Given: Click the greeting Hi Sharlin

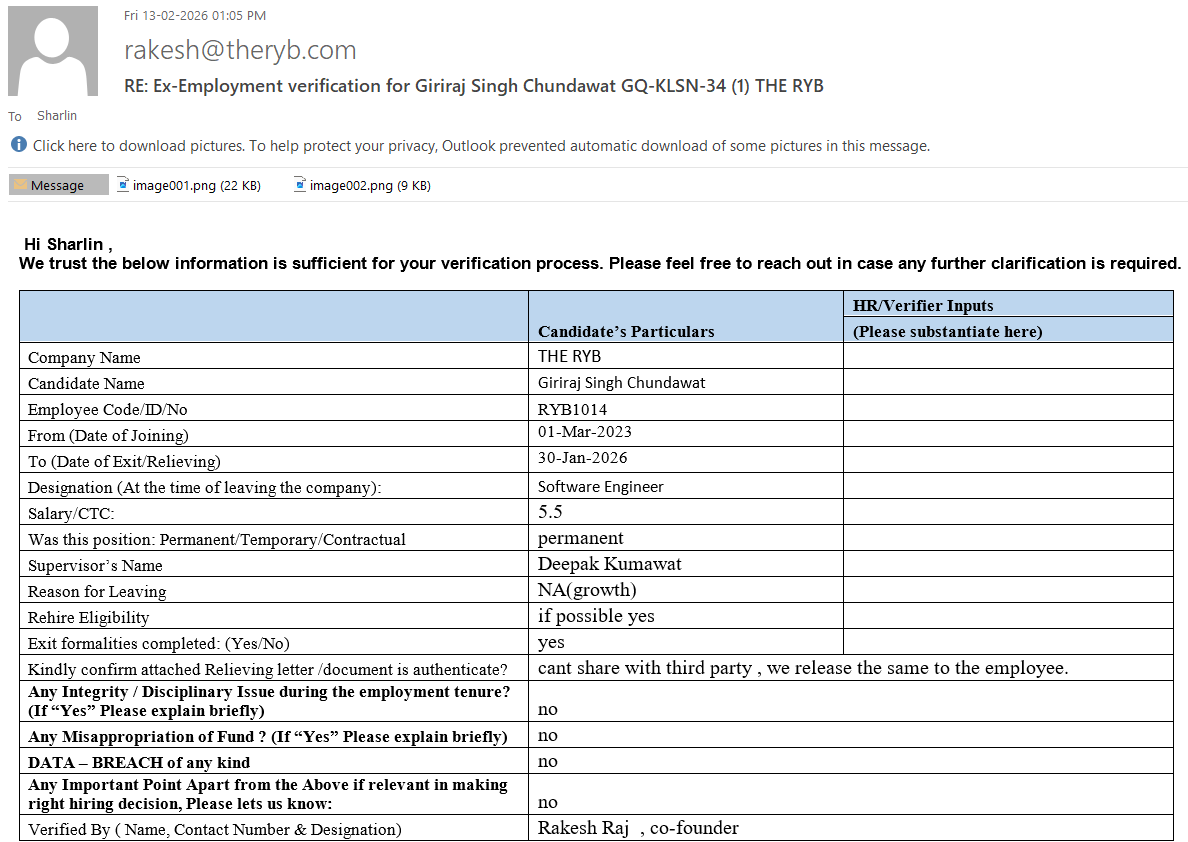Looking at the screenshot, I should click(68, 244).
